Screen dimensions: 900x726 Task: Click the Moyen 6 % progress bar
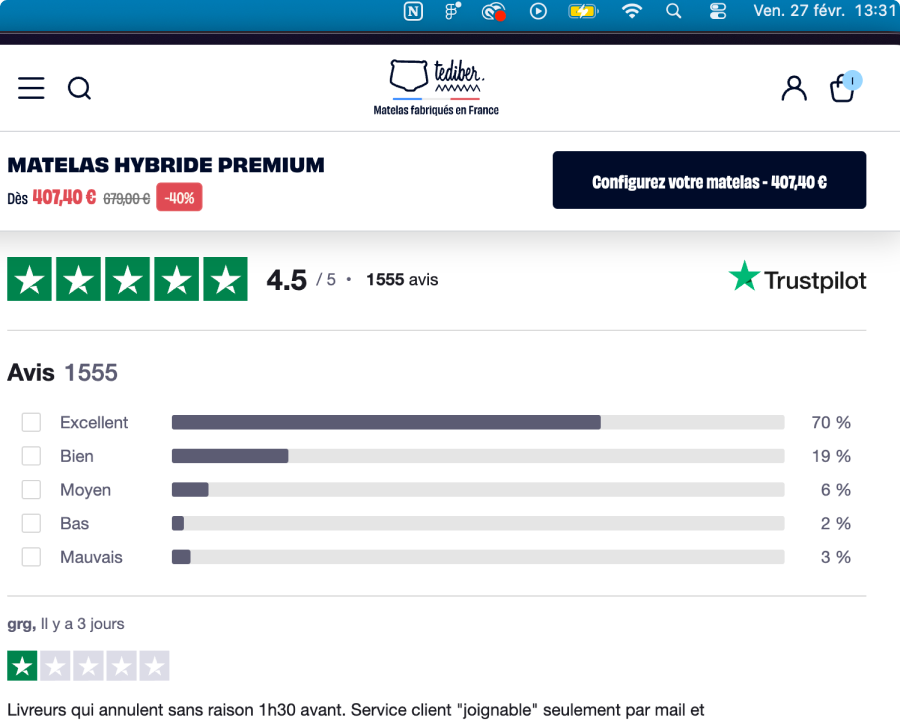point(478,490)
